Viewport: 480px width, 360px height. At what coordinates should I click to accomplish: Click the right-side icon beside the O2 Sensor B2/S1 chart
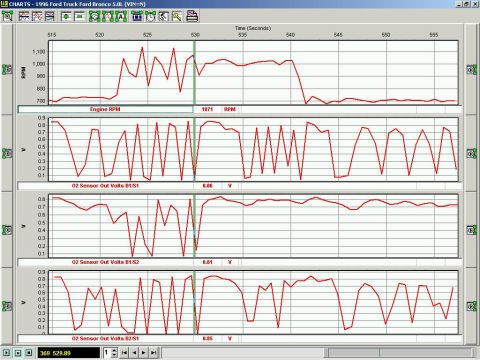point(471,306)
